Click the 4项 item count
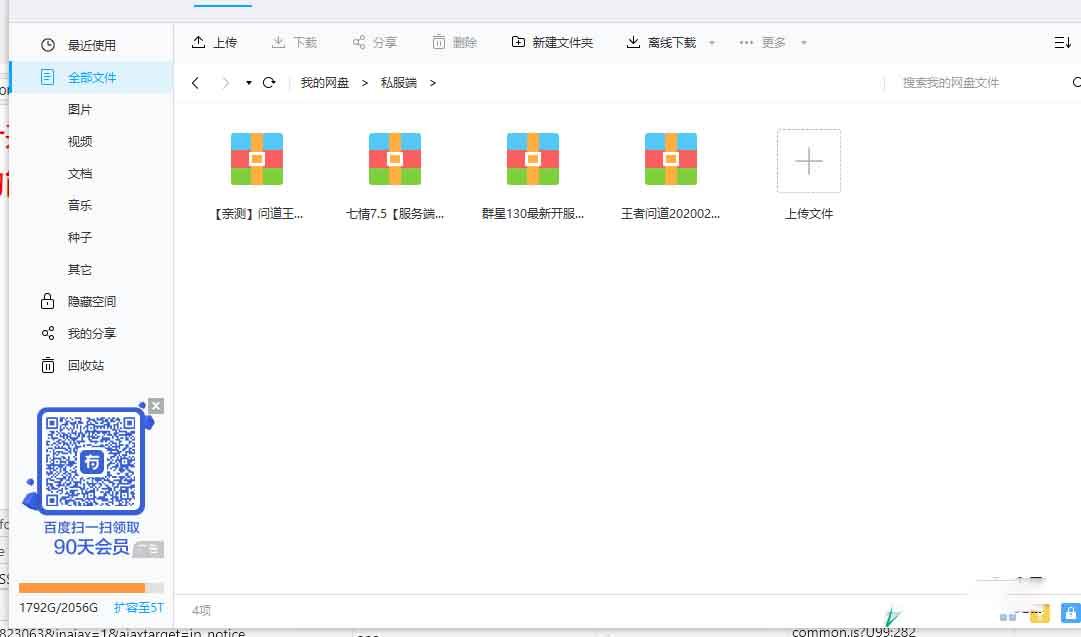Viewport: 1081px width, 637px height. pyautogui.click(x=201, y=610)
